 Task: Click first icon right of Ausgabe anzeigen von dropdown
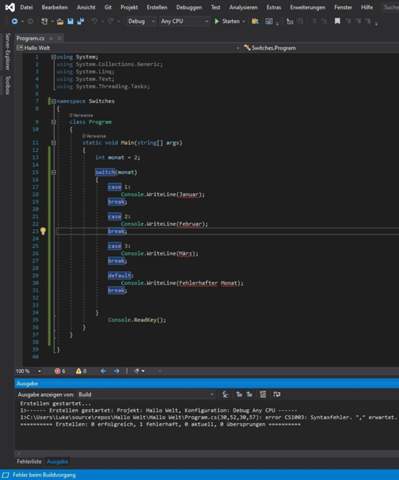[x=226, y=395]
